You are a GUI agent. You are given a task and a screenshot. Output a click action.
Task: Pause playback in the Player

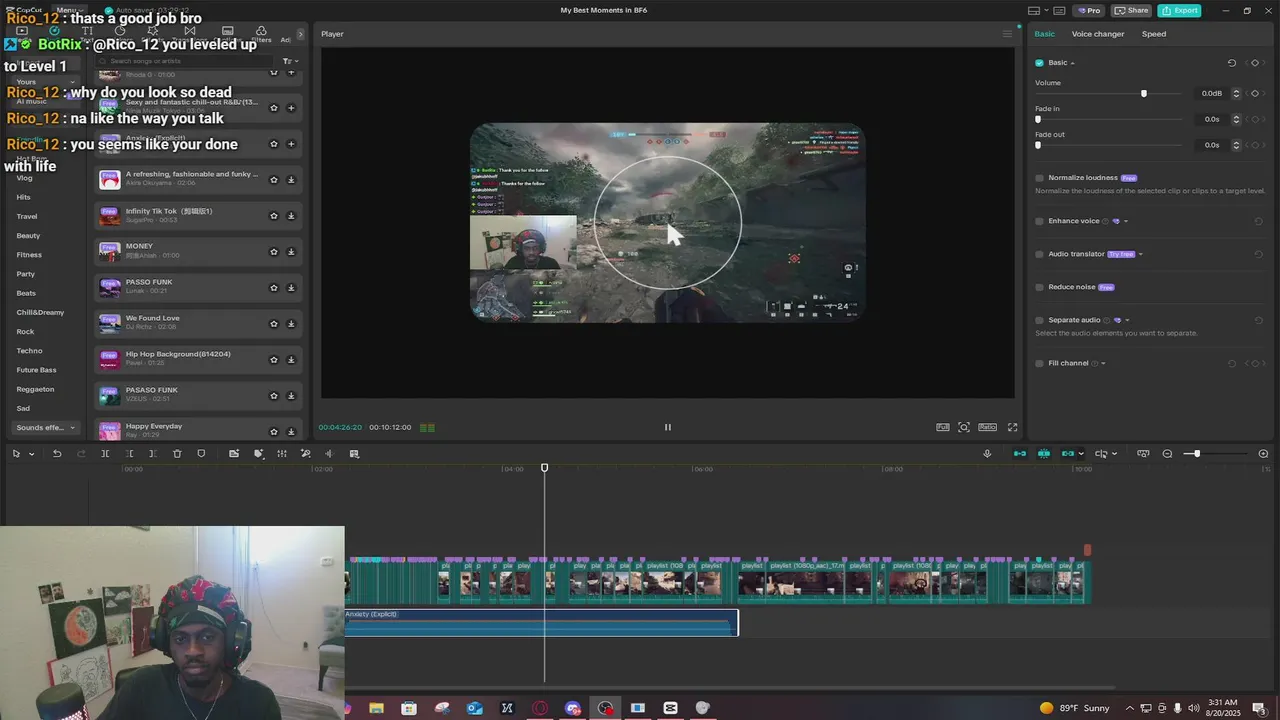click(668, 427)
